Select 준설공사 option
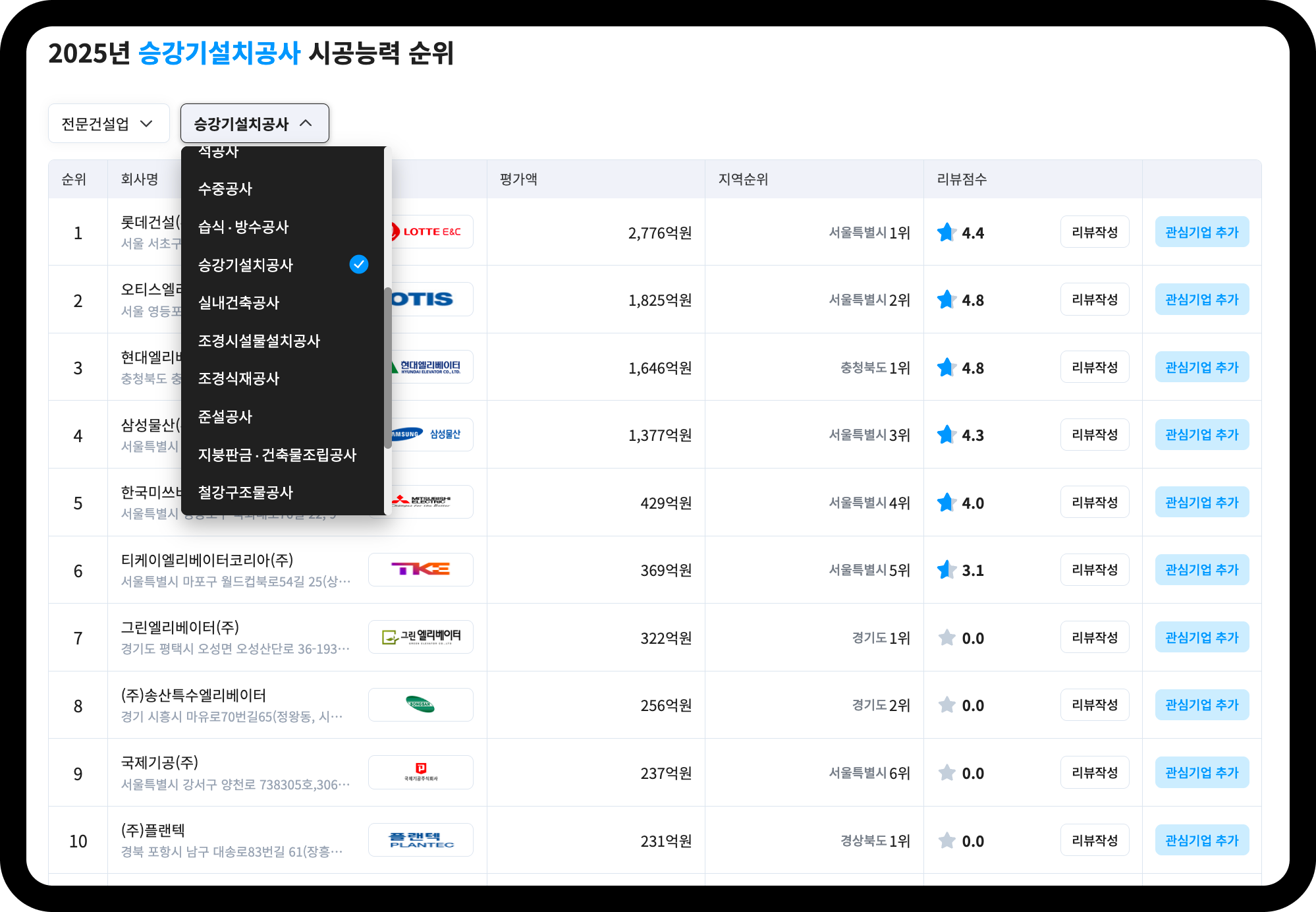Screen dimensions: 1316x912 (283, 416)
